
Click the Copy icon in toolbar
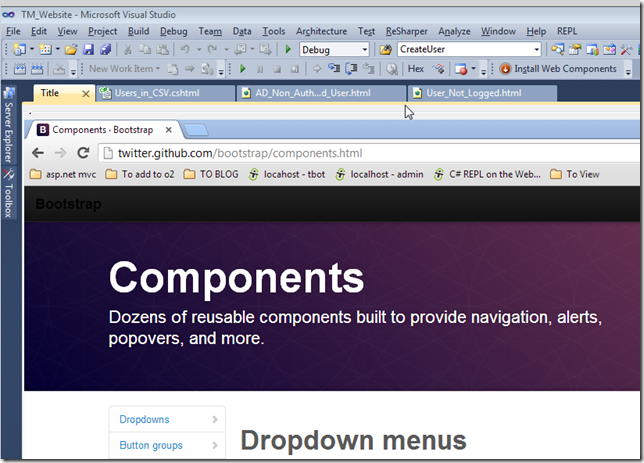[x=145, y=50]
